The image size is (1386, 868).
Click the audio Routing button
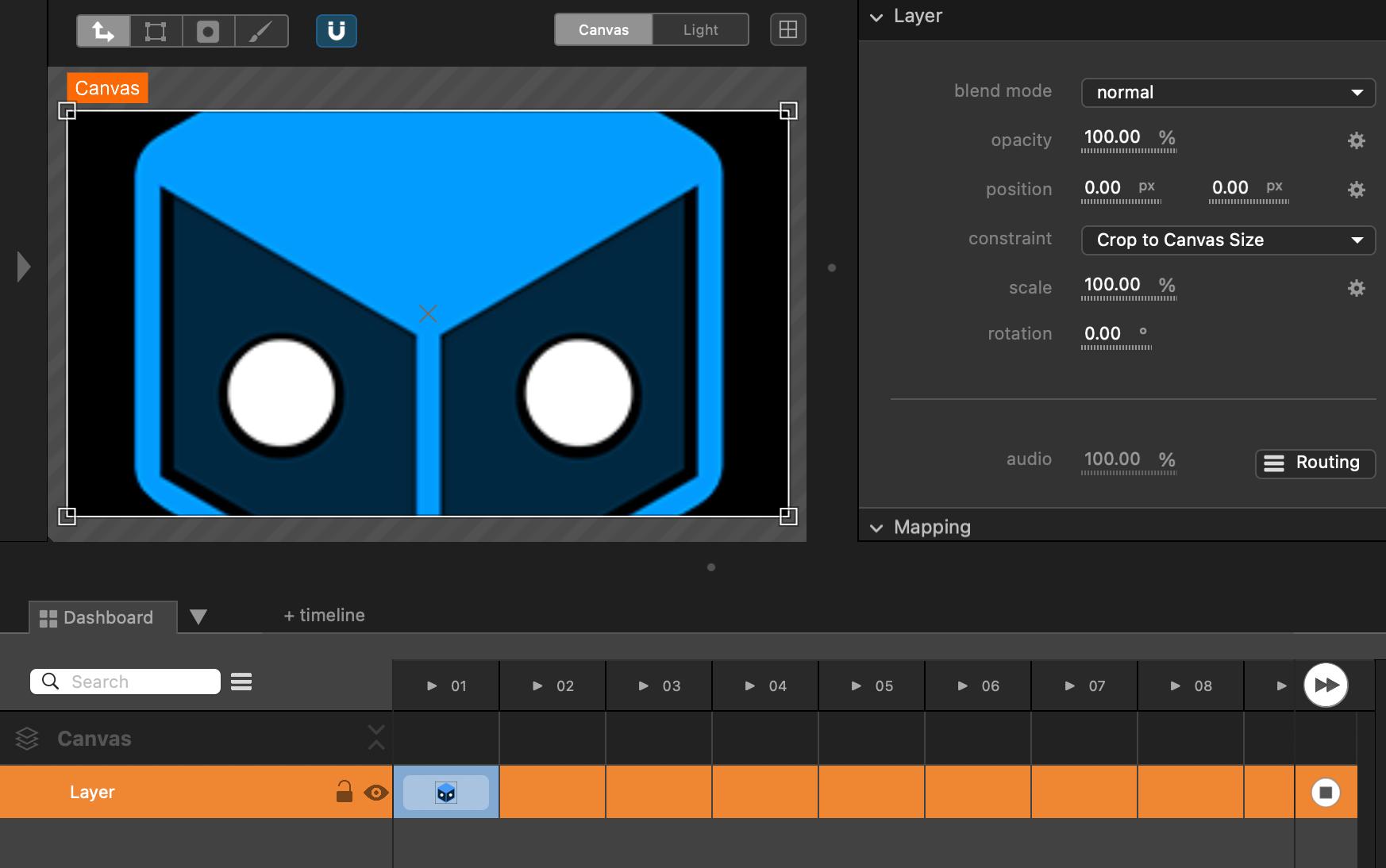tap(1315, 463)
